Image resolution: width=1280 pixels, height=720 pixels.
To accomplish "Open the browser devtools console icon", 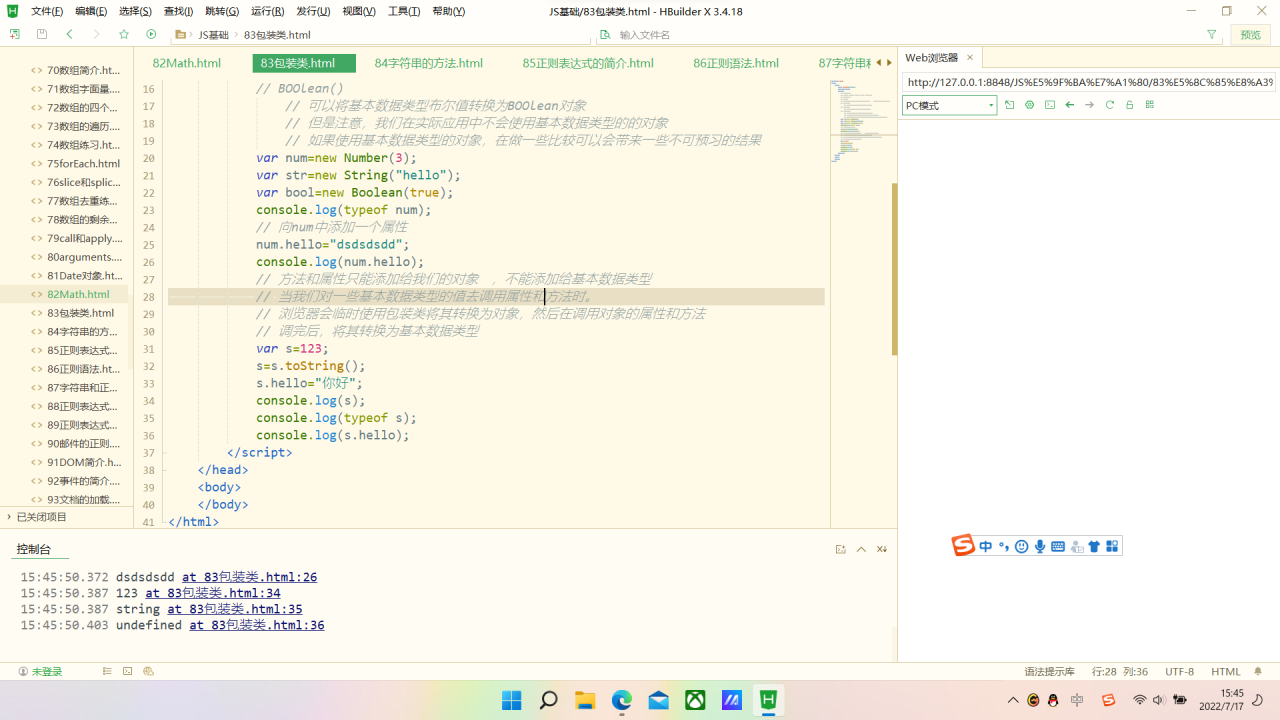I will pyautogui.click(x=1050, y=105).
